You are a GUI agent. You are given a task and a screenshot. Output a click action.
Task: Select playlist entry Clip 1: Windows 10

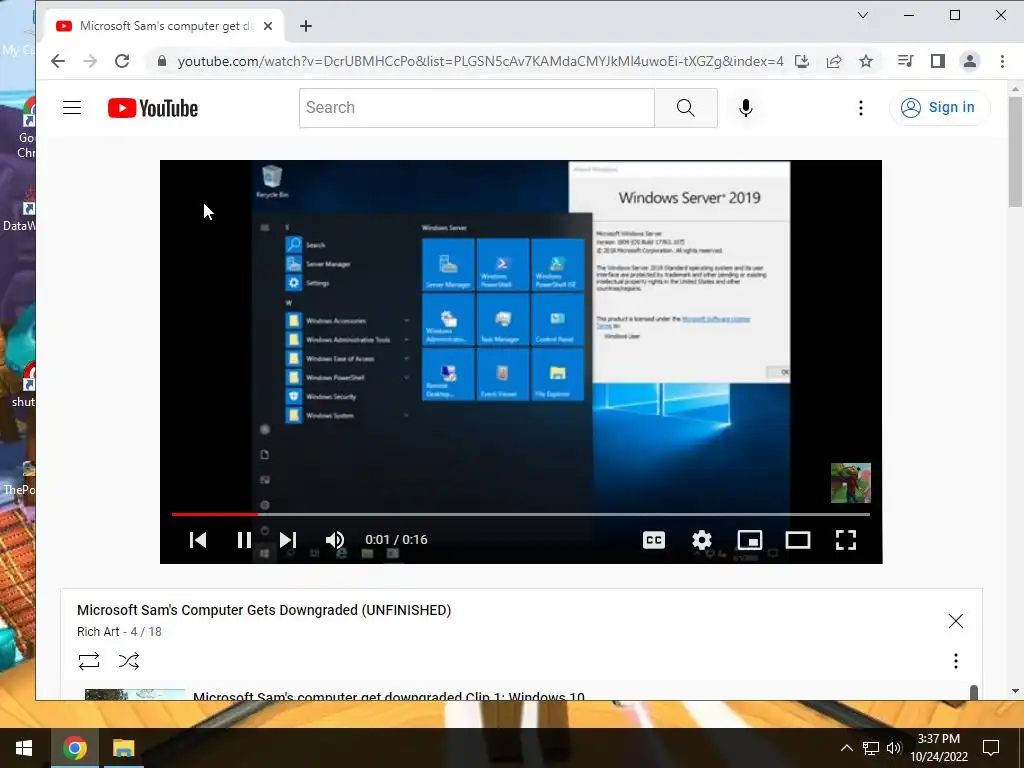tap(389, 695)
